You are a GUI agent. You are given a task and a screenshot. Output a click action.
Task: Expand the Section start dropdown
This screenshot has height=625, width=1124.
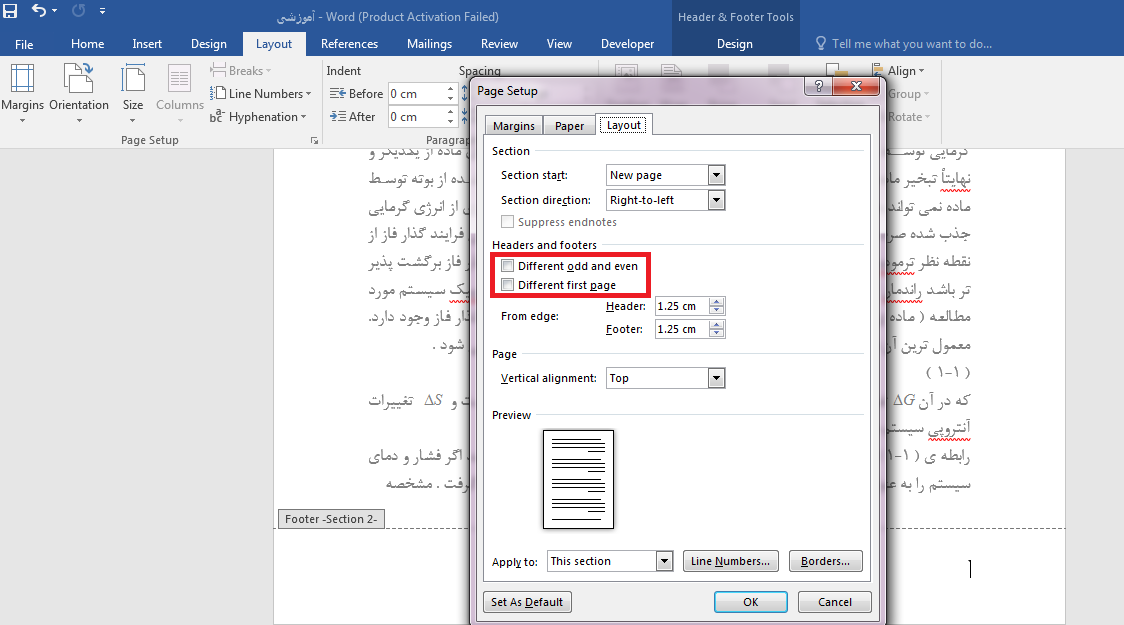pos(715,175)
